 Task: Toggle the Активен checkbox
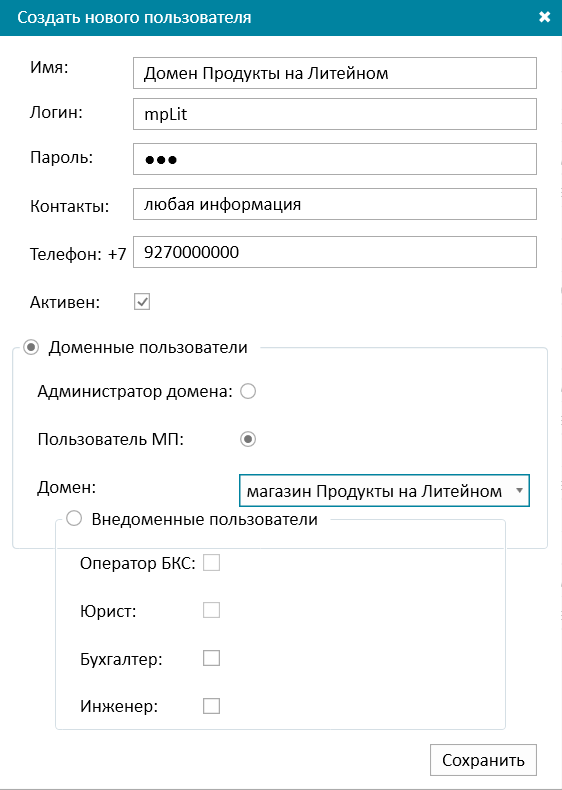[x=142, y=302]
